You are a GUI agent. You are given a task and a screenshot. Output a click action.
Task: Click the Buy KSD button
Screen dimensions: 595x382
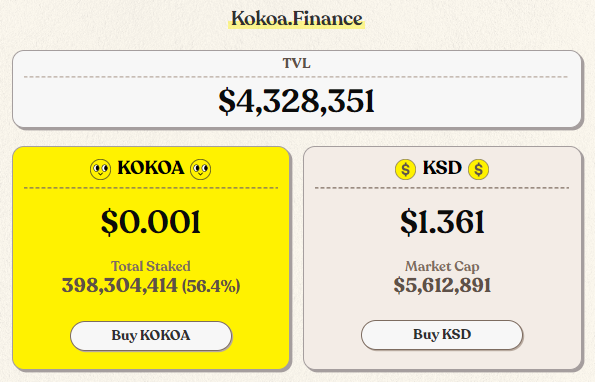[x=442, y=335]
